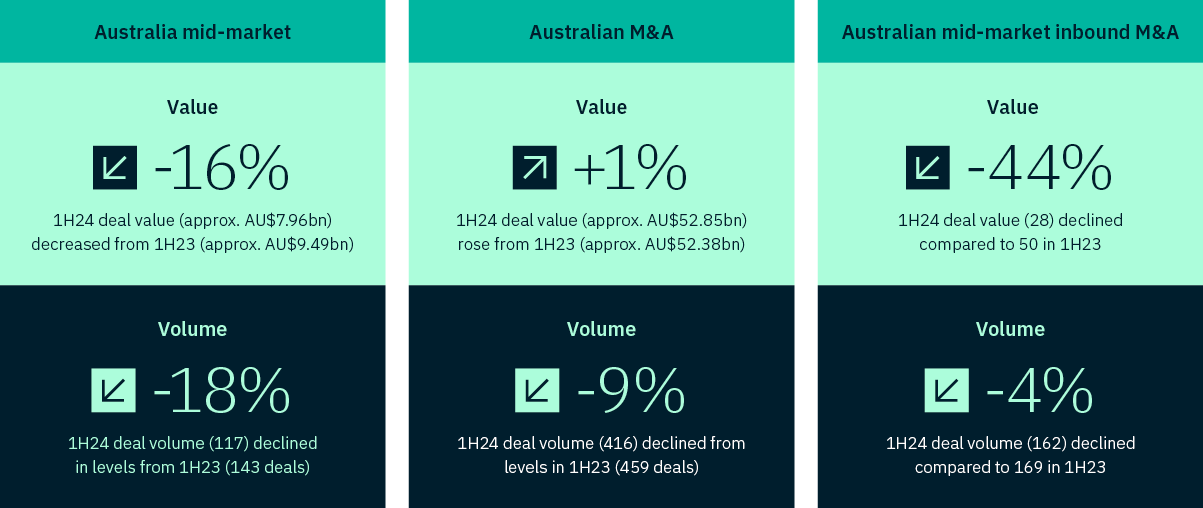1203x508 pixels.
Task: Click the AU$7.96bn deal value description
Action: [x=193, y=231]
